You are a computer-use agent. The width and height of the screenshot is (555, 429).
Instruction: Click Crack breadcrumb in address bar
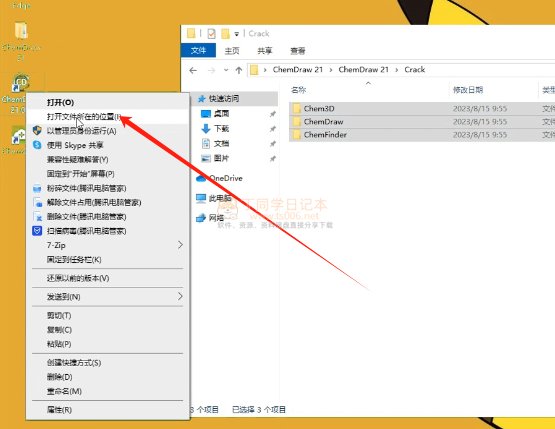[414, 70]
